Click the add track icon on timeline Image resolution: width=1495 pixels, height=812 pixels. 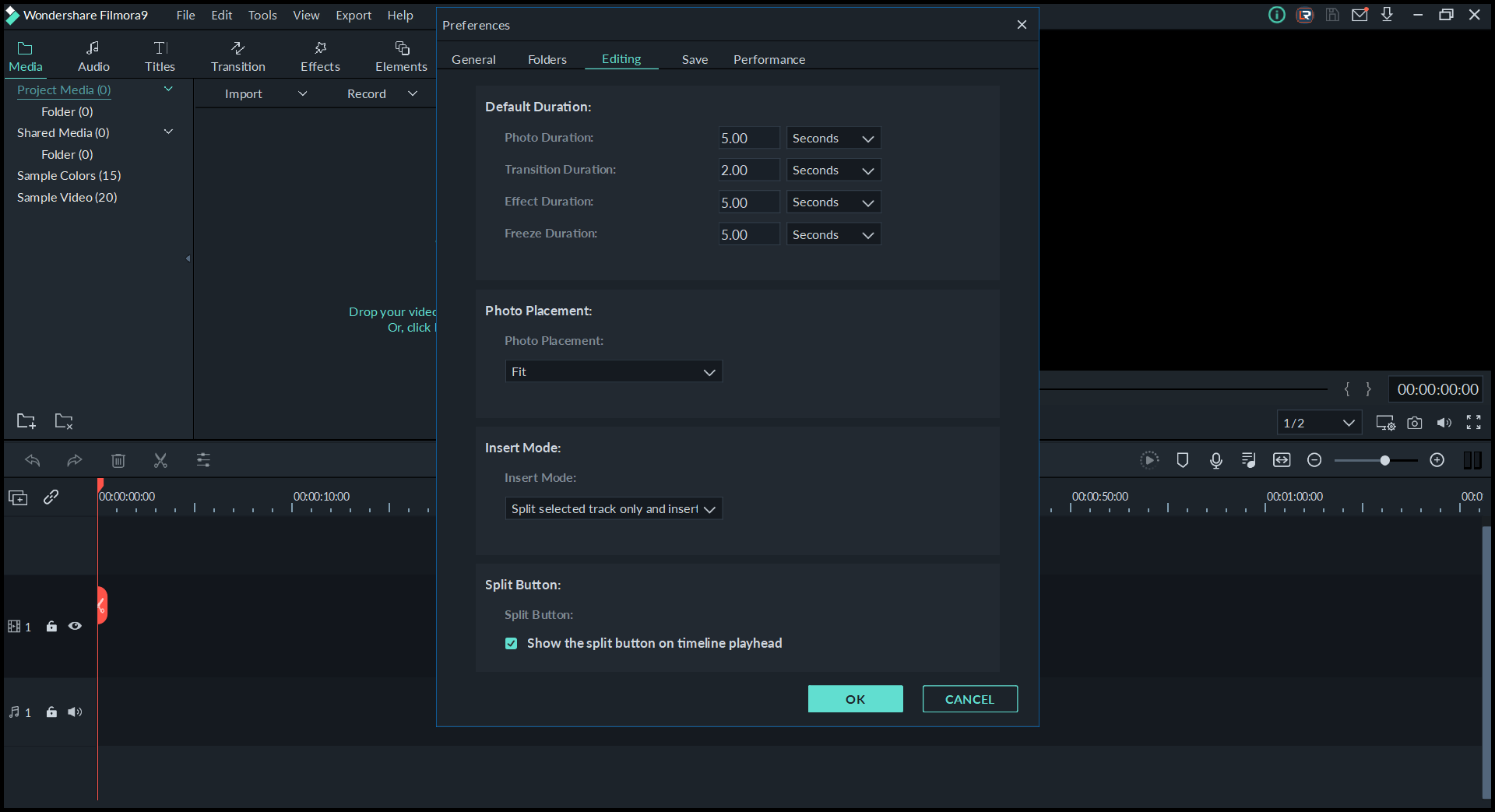[x=18, y=497]
